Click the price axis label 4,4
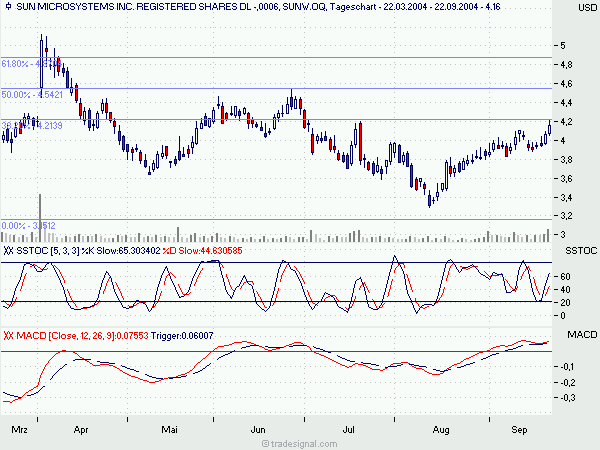This screenshot has height=450, width=600. pos(566,103)
